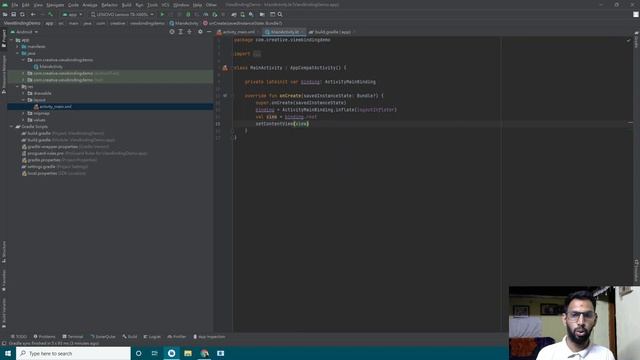Collapse the res folder
The height and width of the screenshot is (360, 640).
pos(18,87)
